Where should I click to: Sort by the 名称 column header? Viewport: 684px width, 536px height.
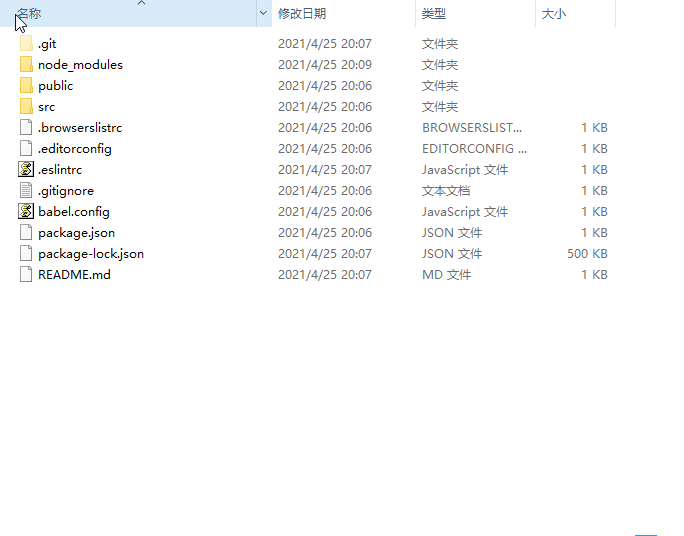[x=128, y=13]
